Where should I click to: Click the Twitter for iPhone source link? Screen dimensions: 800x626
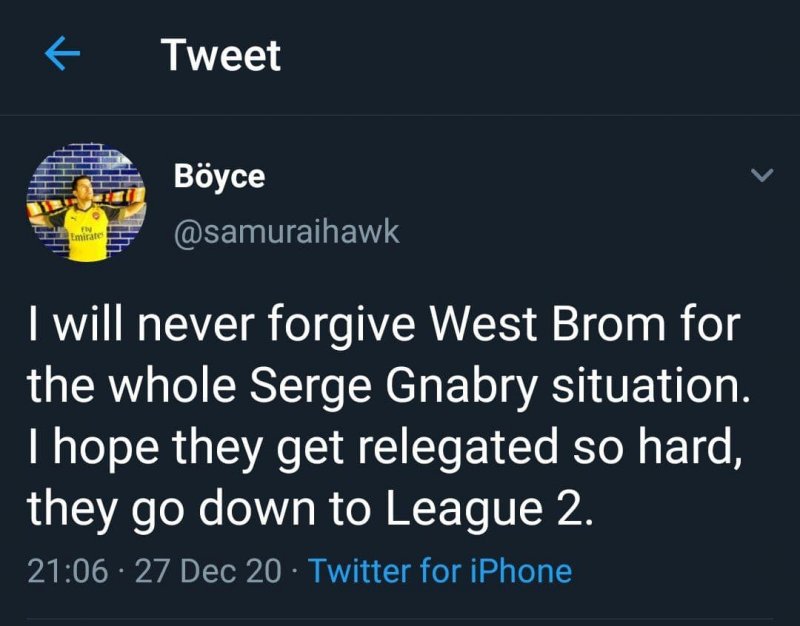440,571
